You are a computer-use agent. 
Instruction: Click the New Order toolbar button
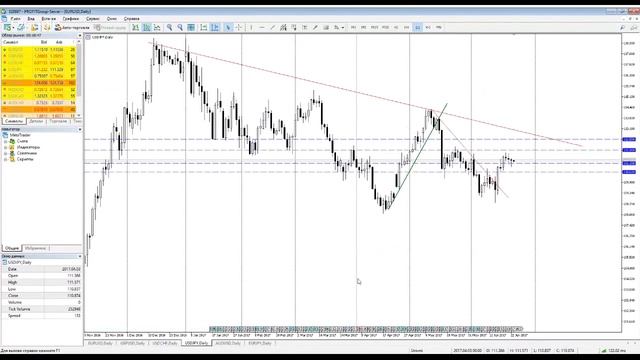[109, 27]
